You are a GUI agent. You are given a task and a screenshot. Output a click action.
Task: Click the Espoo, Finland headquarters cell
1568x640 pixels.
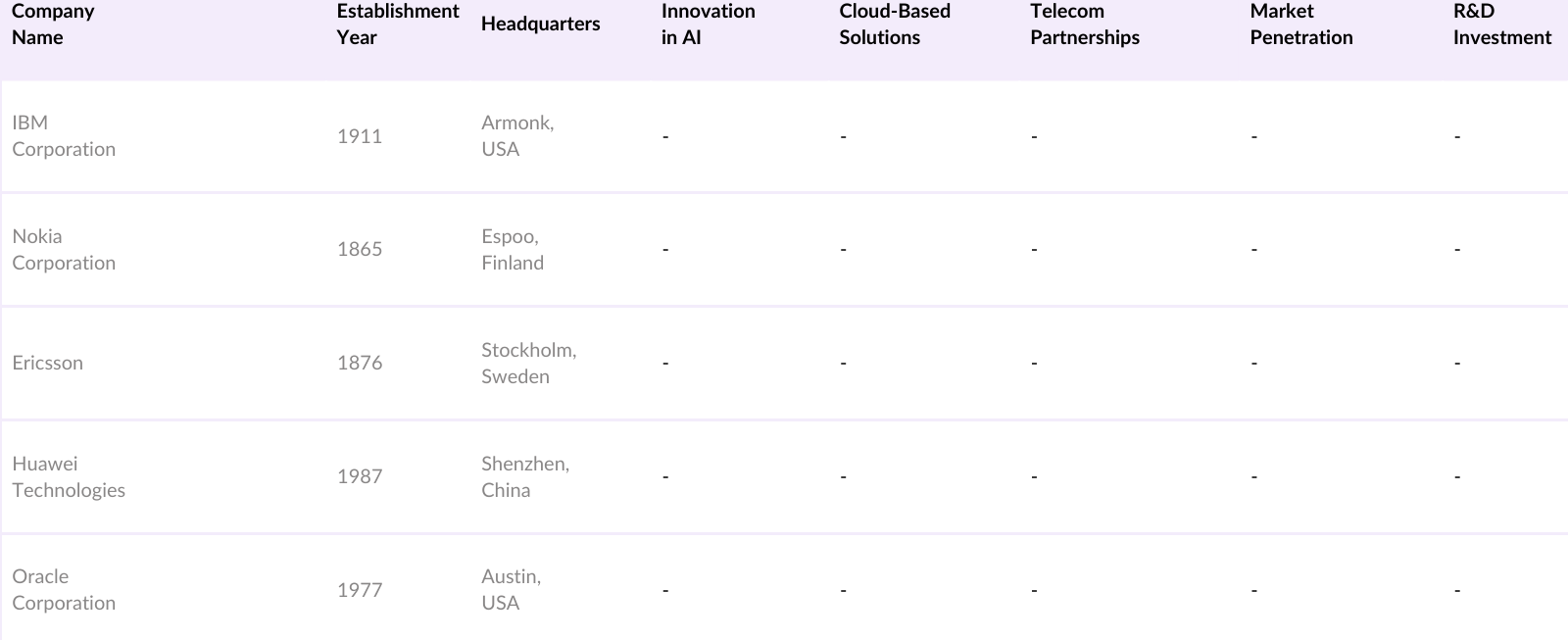pos(512,250)
